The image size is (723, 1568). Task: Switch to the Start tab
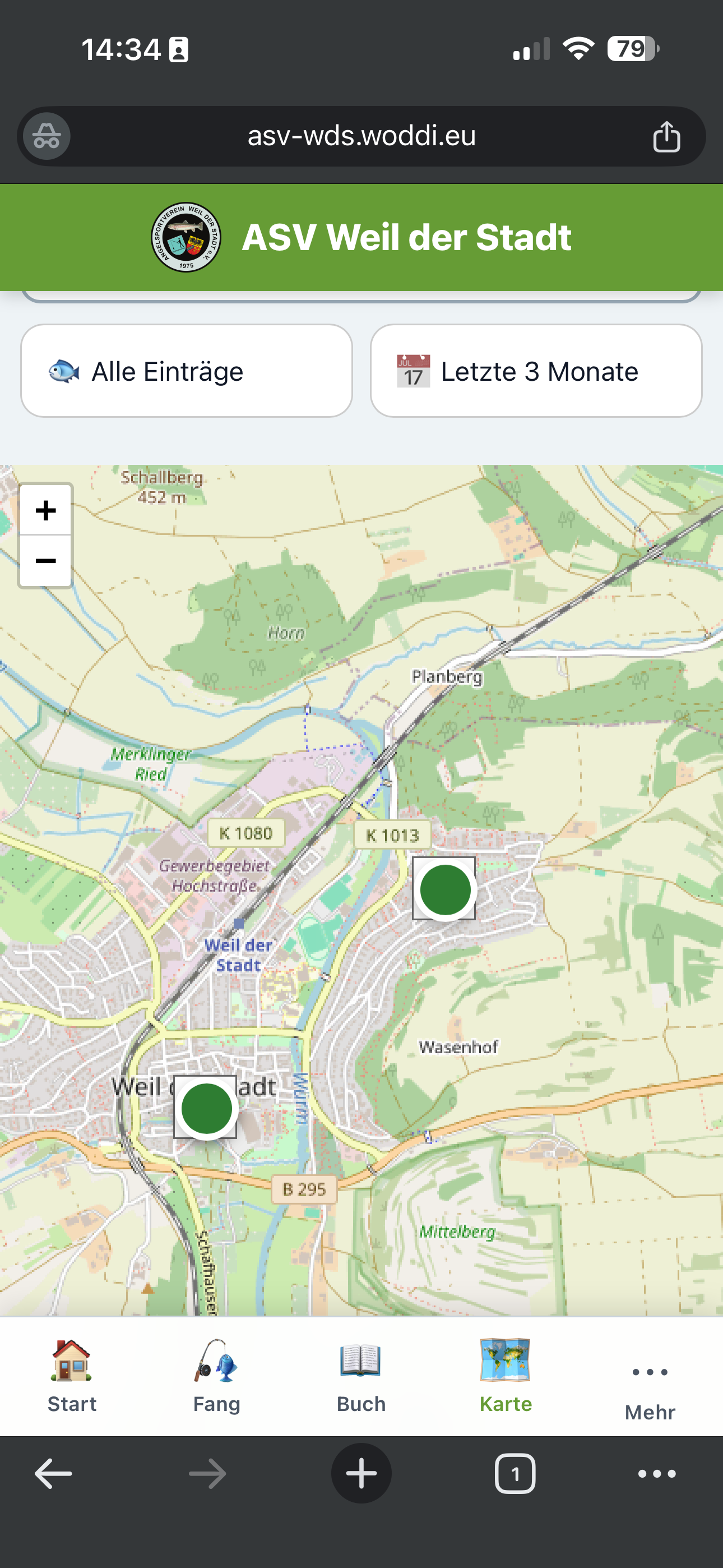(x=72, y=1377)
